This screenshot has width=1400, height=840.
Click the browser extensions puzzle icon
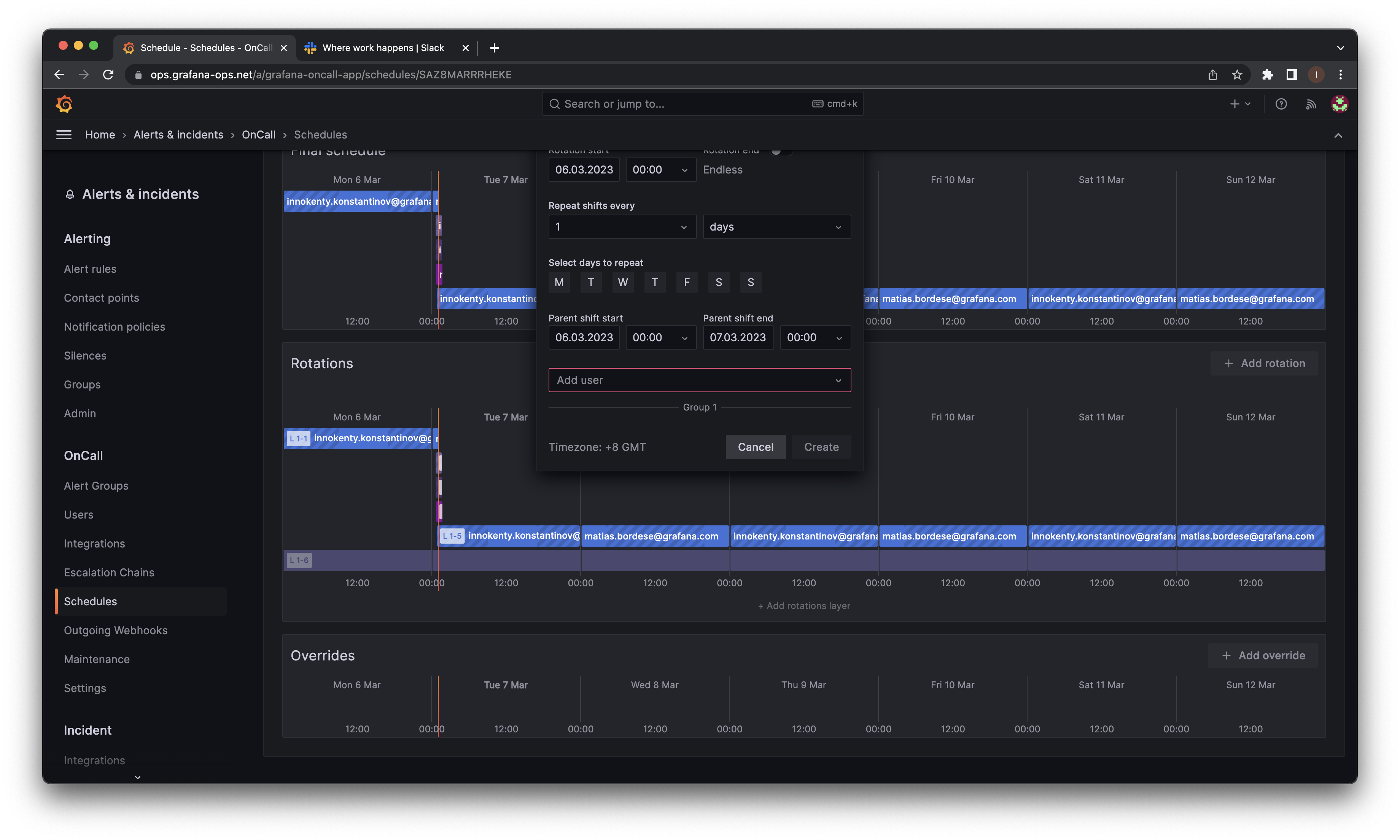(x=1267, y=74)
